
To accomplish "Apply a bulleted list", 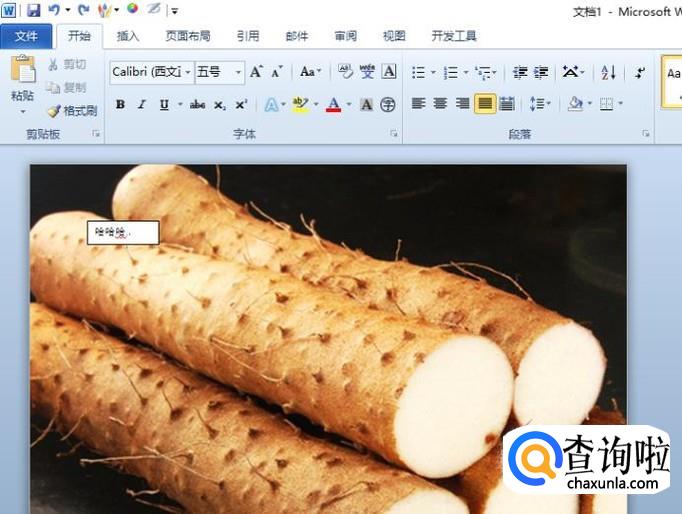I will [418, 72].
